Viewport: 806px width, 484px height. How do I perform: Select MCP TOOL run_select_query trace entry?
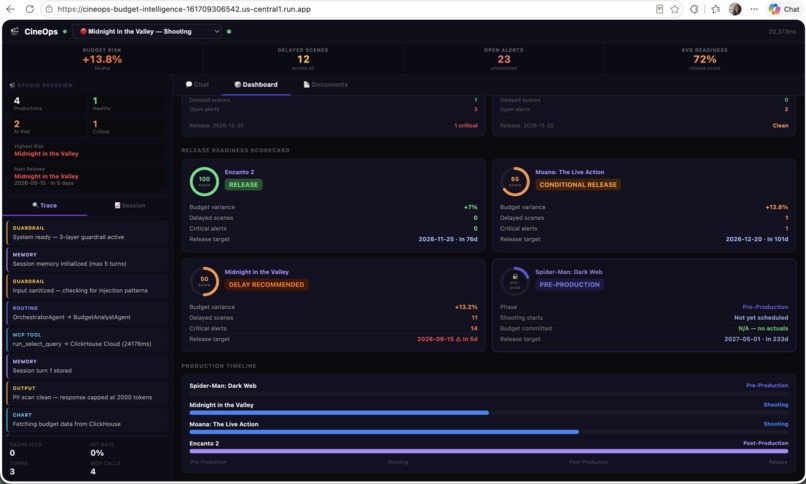click(x=87, y=340)
